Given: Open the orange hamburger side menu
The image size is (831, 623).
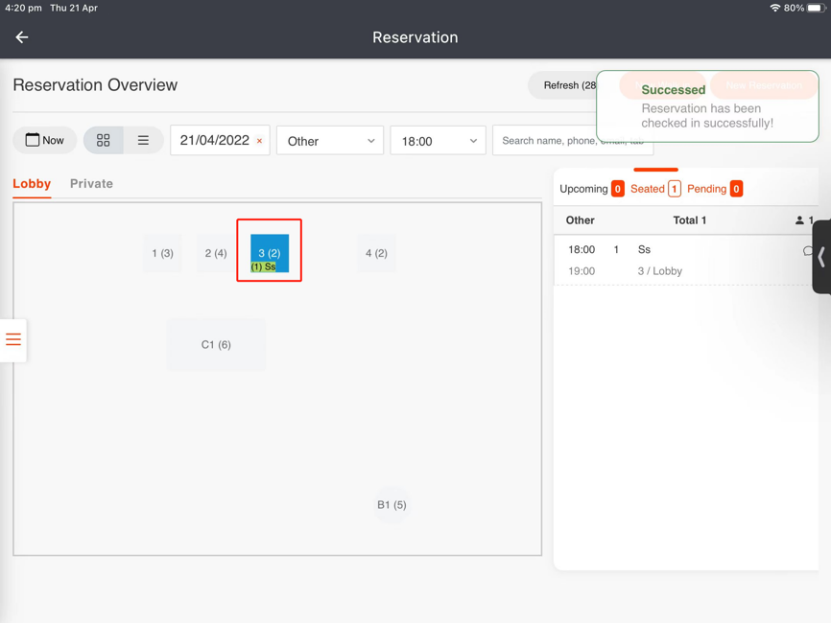Looking at the screenshot, I should coord(13,339).
